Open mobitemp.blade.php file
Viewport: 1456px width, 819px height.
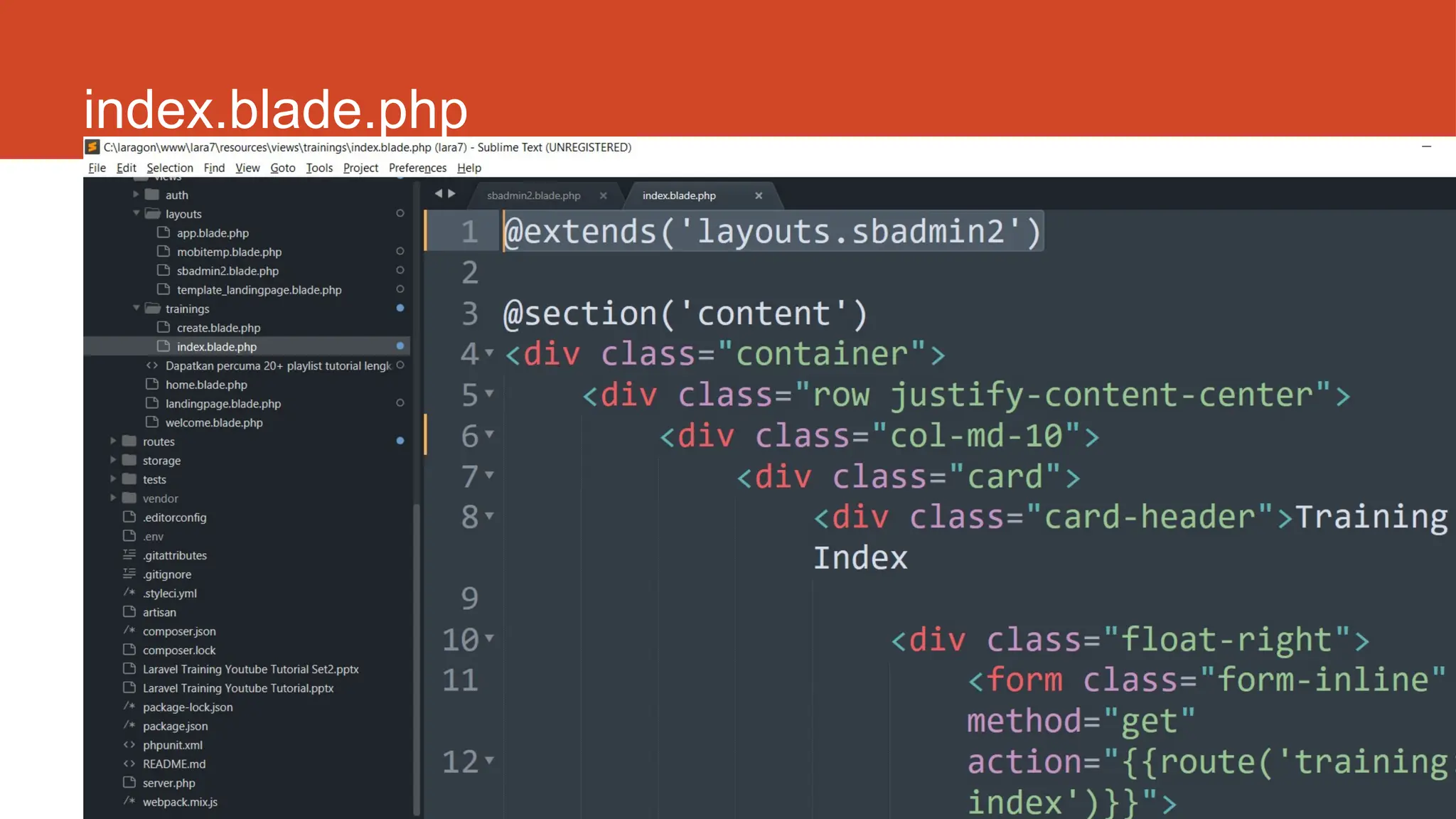pos(229,252)
